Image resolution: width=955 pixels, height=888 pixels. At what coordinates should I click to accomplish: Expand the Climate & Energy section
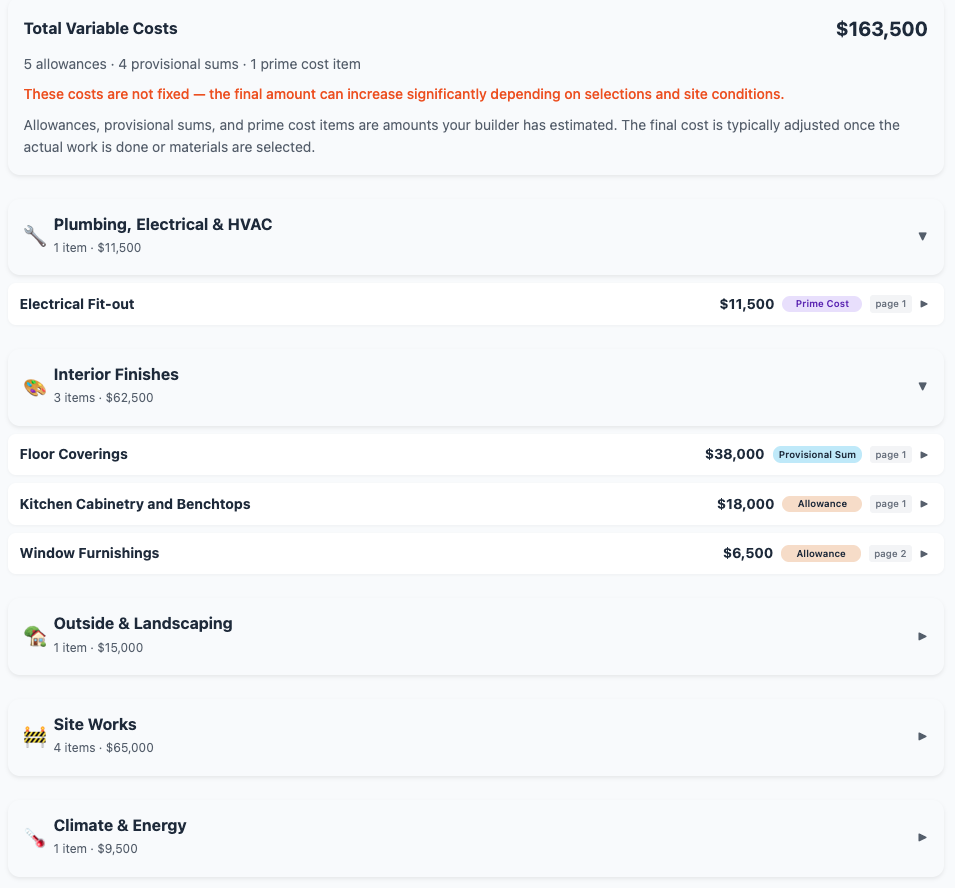tap(922, 837)
